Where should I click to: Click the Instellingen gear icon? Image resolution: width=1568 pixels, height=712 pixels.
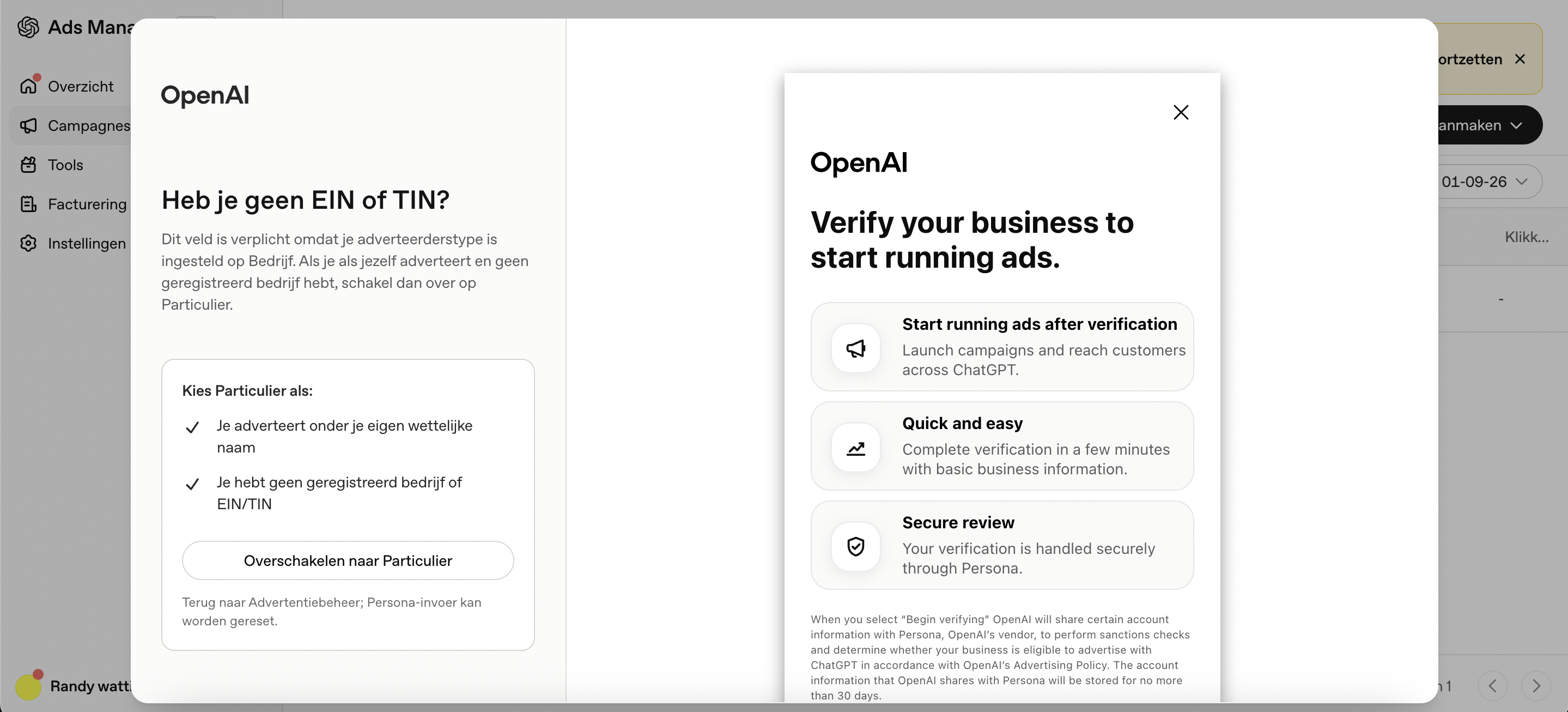tap(29, 243)
